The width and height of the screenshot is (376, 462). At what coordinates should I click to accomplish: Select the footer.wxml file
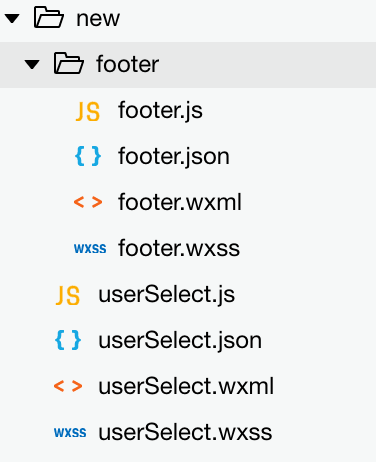[180, 202]
